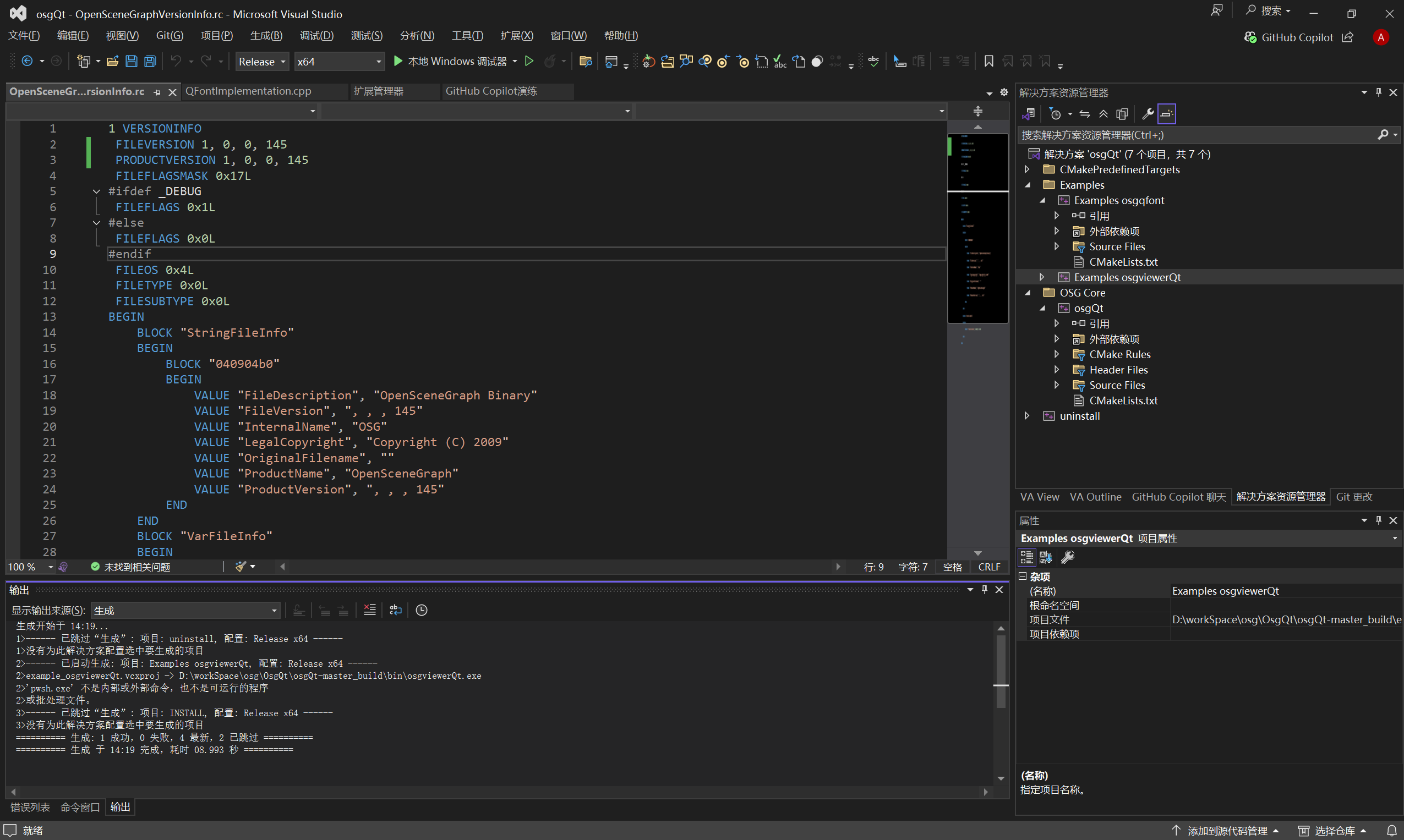Open the GitHub Copilot 聊天 tab
Image resolution: width=1404 pixels, height=840 pixels.
(1178, 496)
